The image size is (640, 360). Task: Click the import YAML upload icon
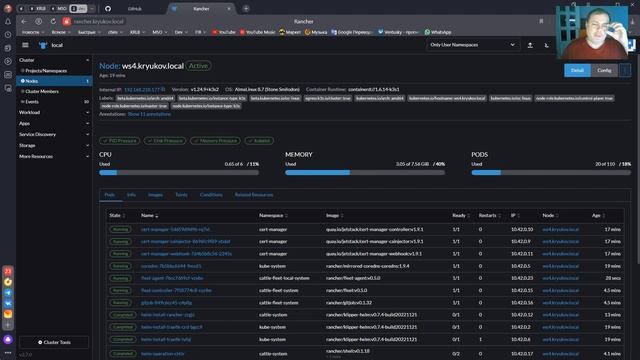tap(530, 45)
